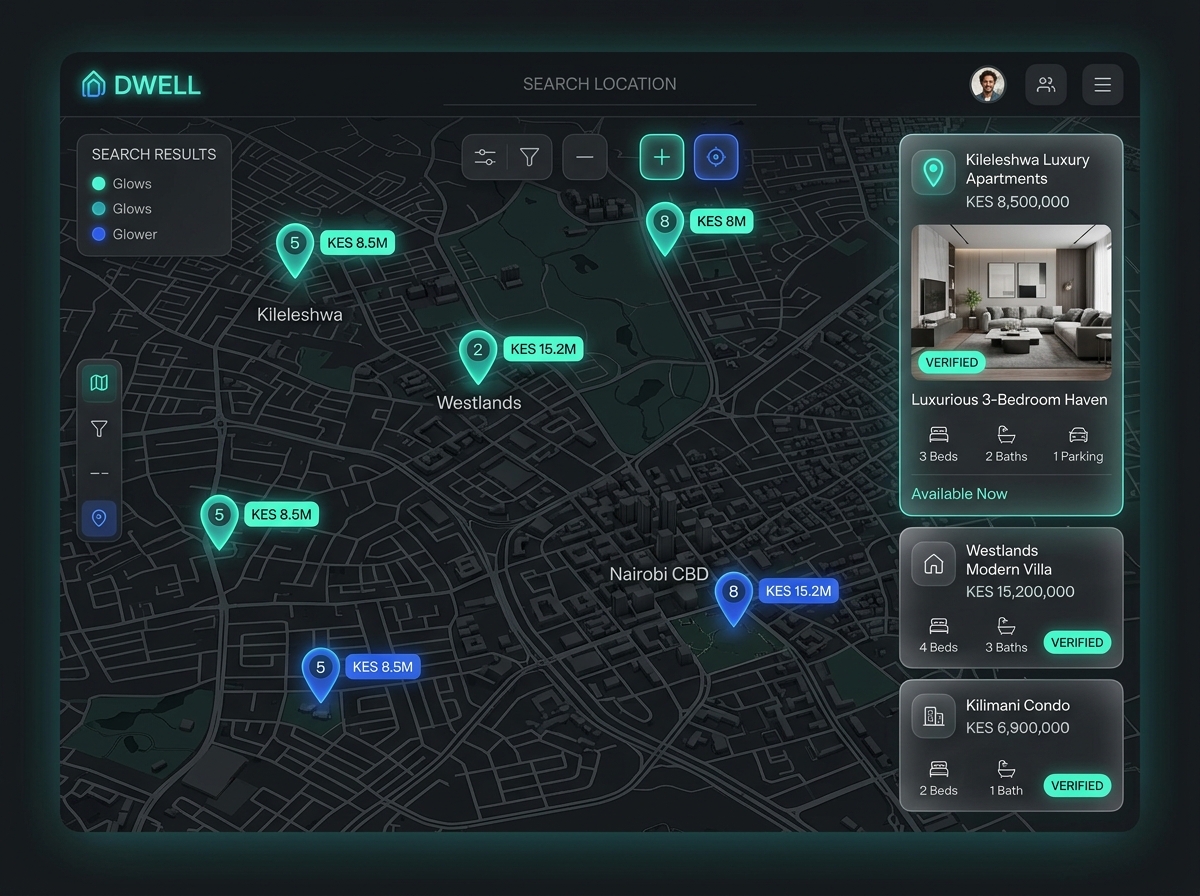This screenshot has height=896, width=1200.
Task: Click the KES 15,200,000 price text
Action: tap(1020, 592)
